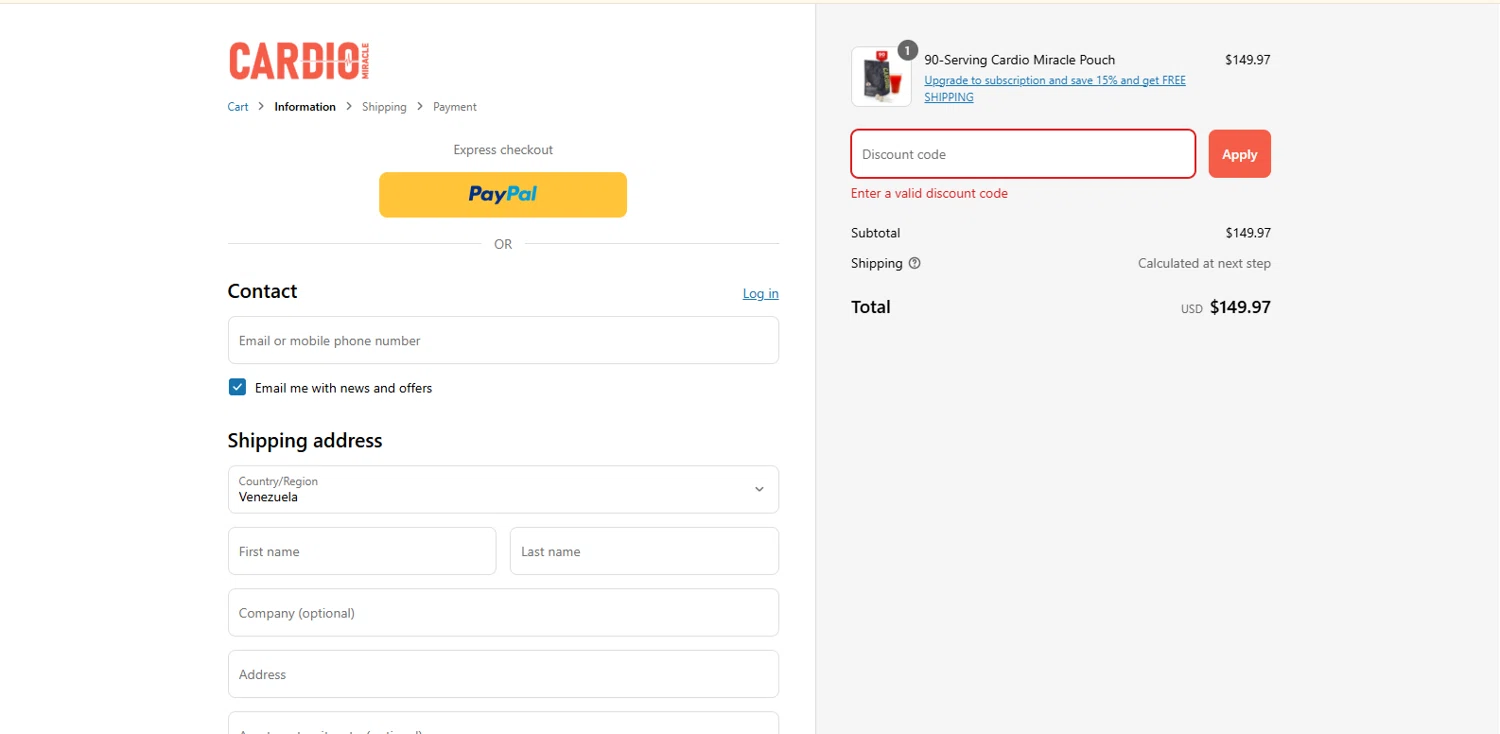Click the Discount code field
1500x734 pixels.
(x=1023, y=154)
